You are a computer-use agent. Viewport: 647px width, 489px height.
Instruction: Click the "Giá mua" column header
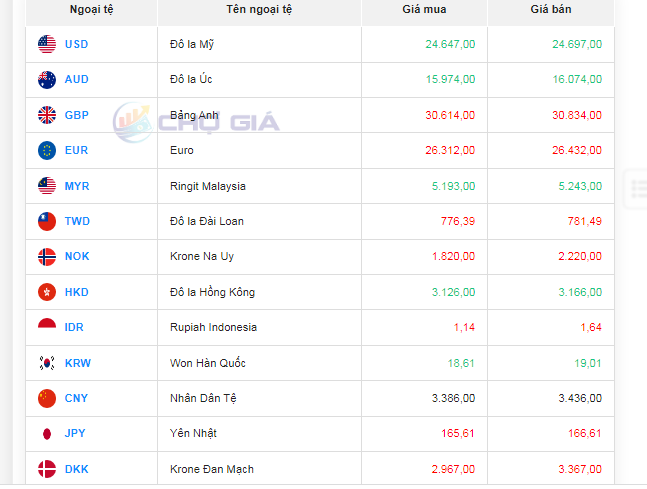[424, 10]
